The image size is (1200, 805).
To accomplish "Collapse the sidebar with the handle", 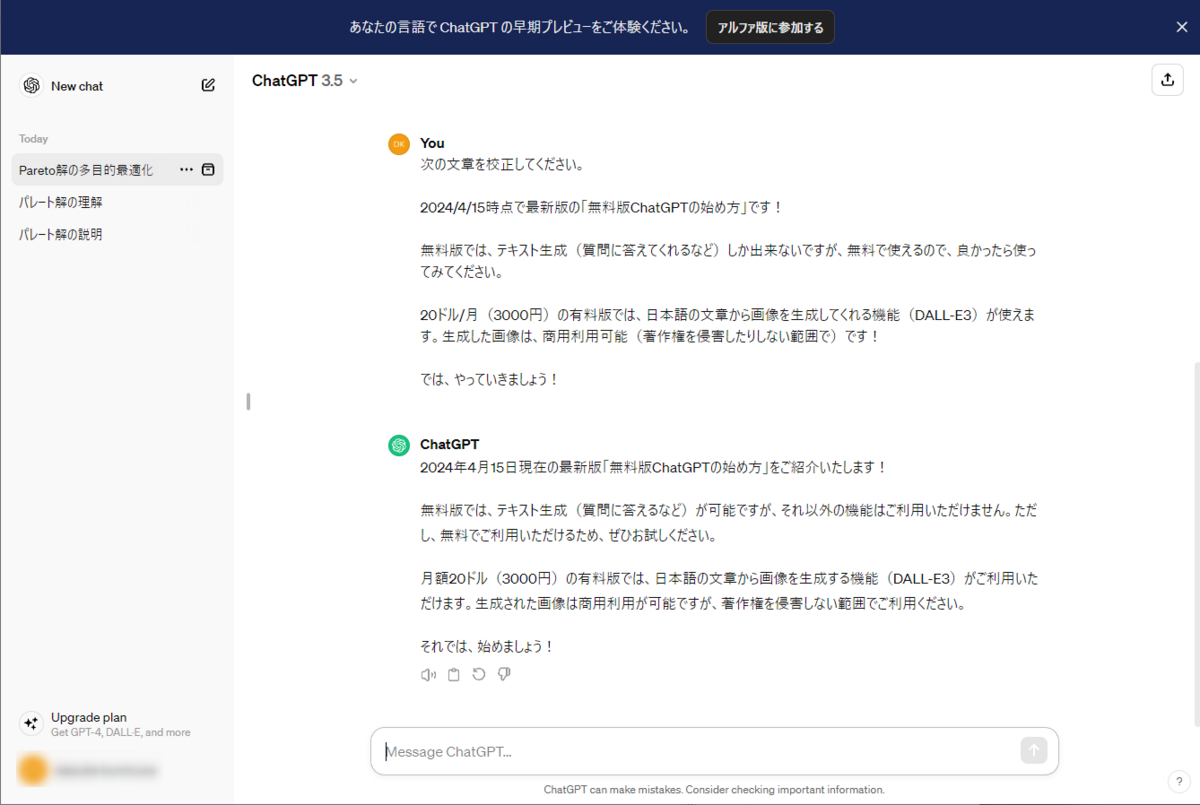I will point(248,402).
